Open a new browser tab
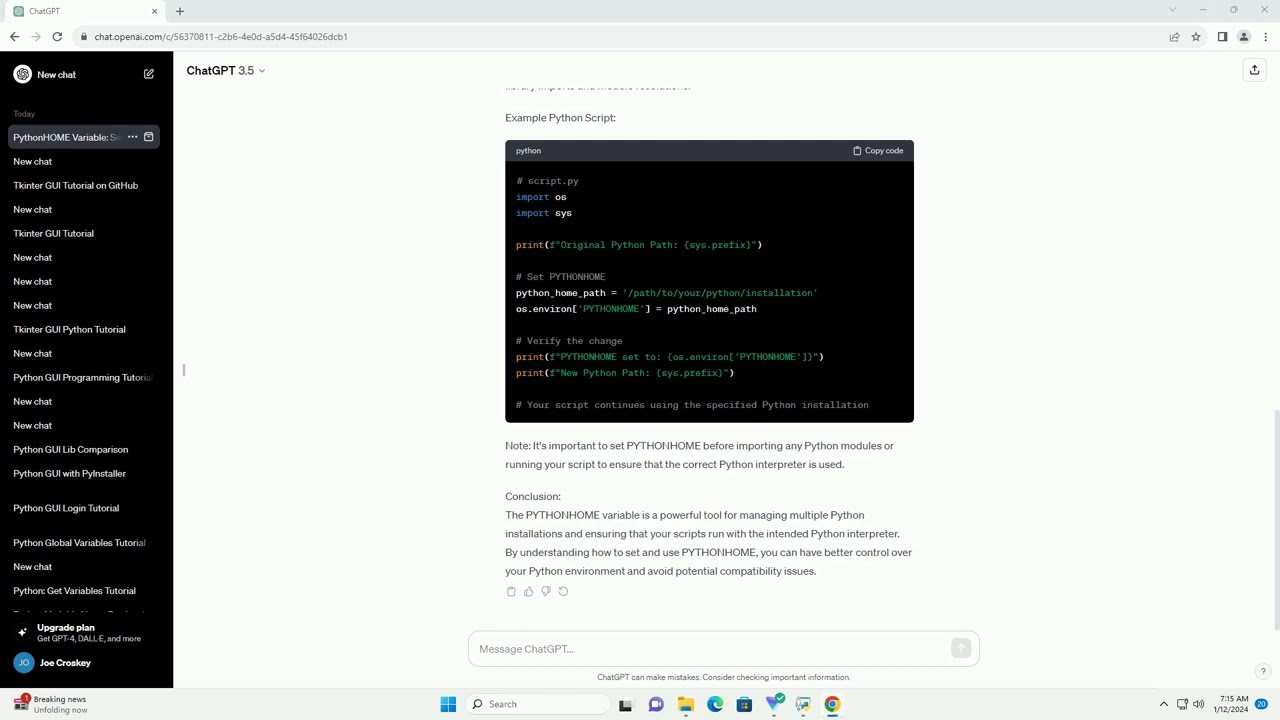 pyautogui.click(x=180, y=11)
